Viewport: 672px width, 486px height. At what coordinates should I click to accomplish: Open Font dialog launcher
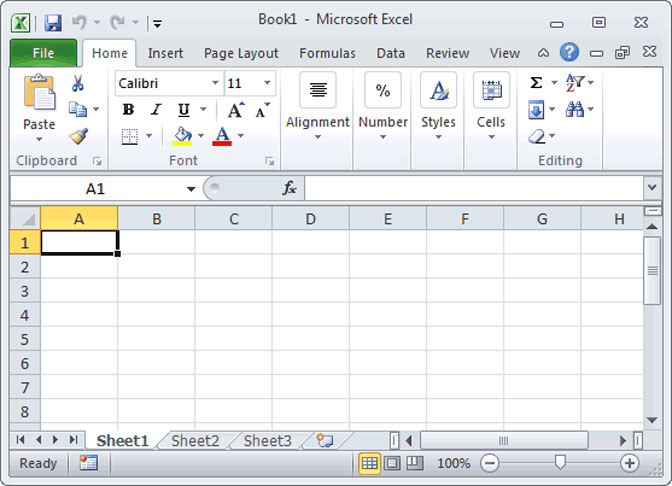[x=270, y=161]
